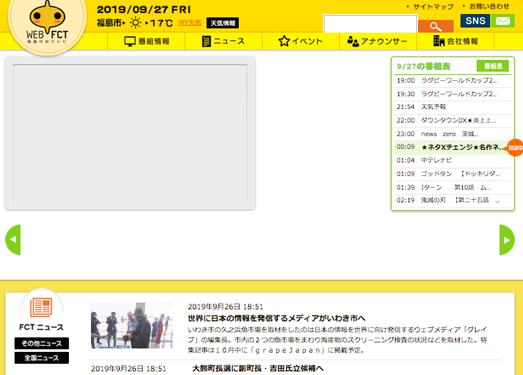Open the イベント menu
This screenshot has width=523, height=375.
301,41
